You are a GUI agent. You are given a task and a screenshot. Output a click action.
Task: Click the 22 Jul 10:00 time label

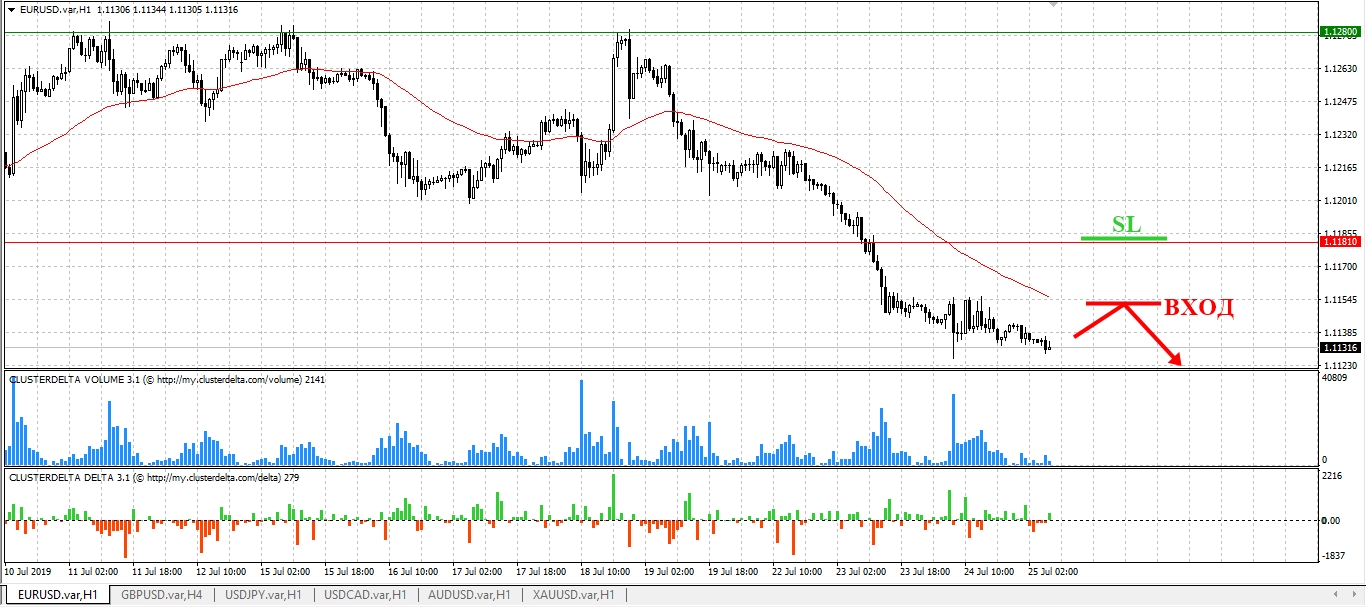click(797, 572)
